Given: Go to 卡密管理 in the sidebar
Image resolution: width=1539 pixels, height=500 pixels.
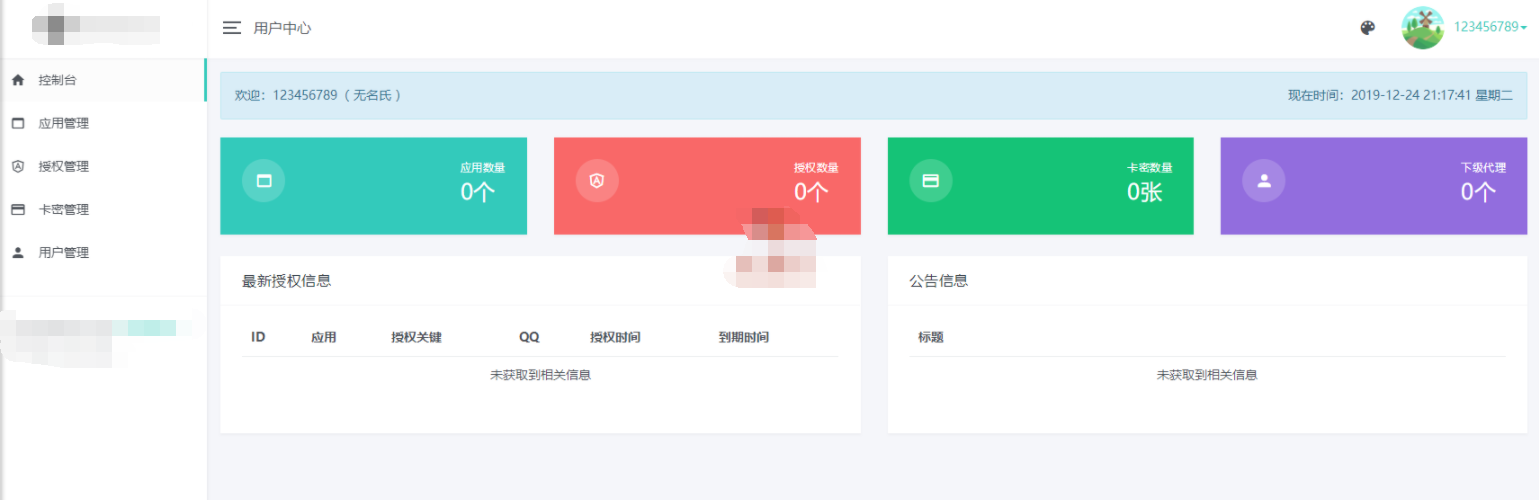Looking at the screenshot, I should 64,209.
